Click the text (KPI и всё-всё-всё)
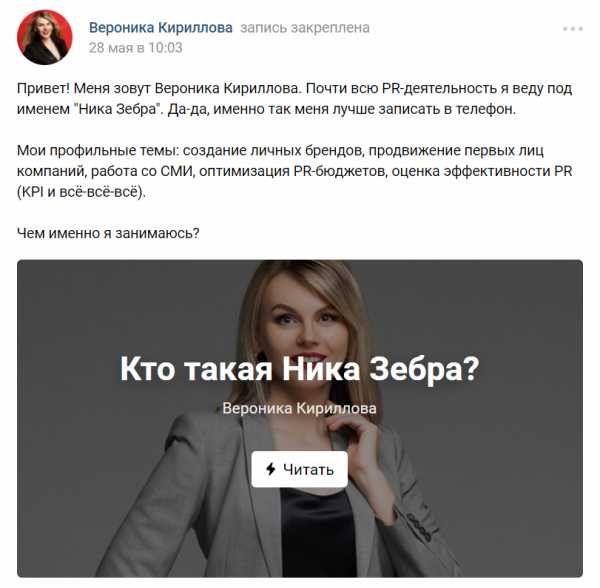The height and width of the screenshot is (588, 600). (x=82, y=192)
